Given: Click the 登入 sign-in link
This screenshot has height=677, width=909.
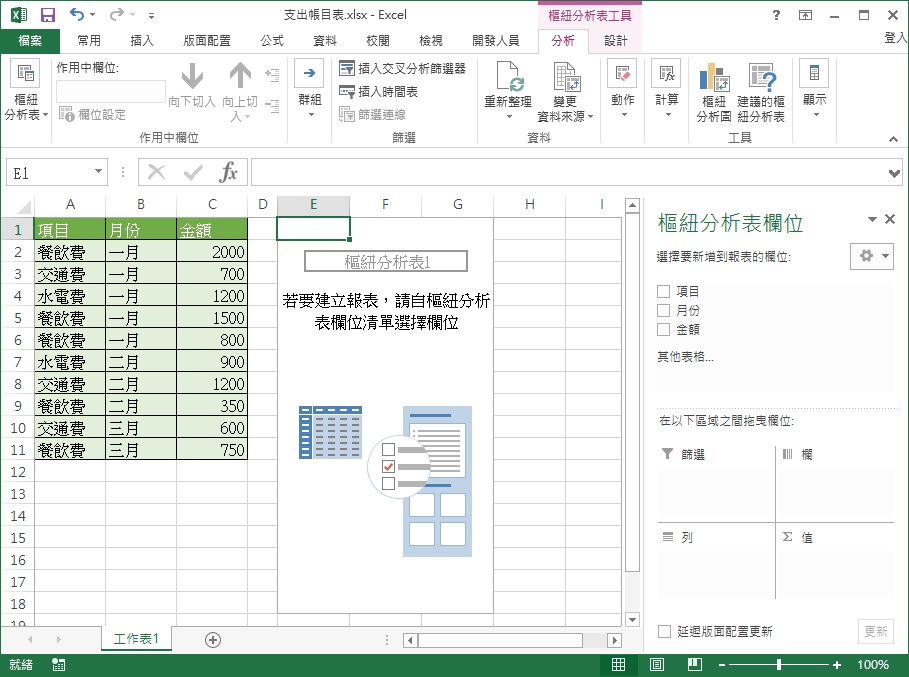Looking at the screenshot, I should click(x=895, y=36).
